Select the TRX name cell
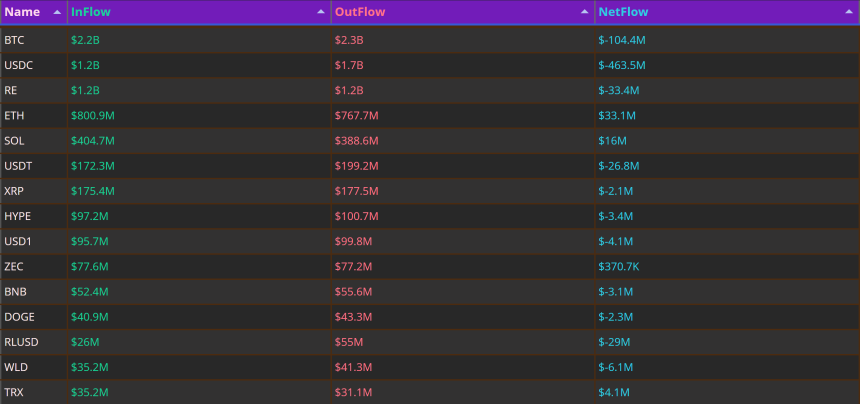Image resolution: width=860 pixels, height=404 pixels. [x=34, y=392]
